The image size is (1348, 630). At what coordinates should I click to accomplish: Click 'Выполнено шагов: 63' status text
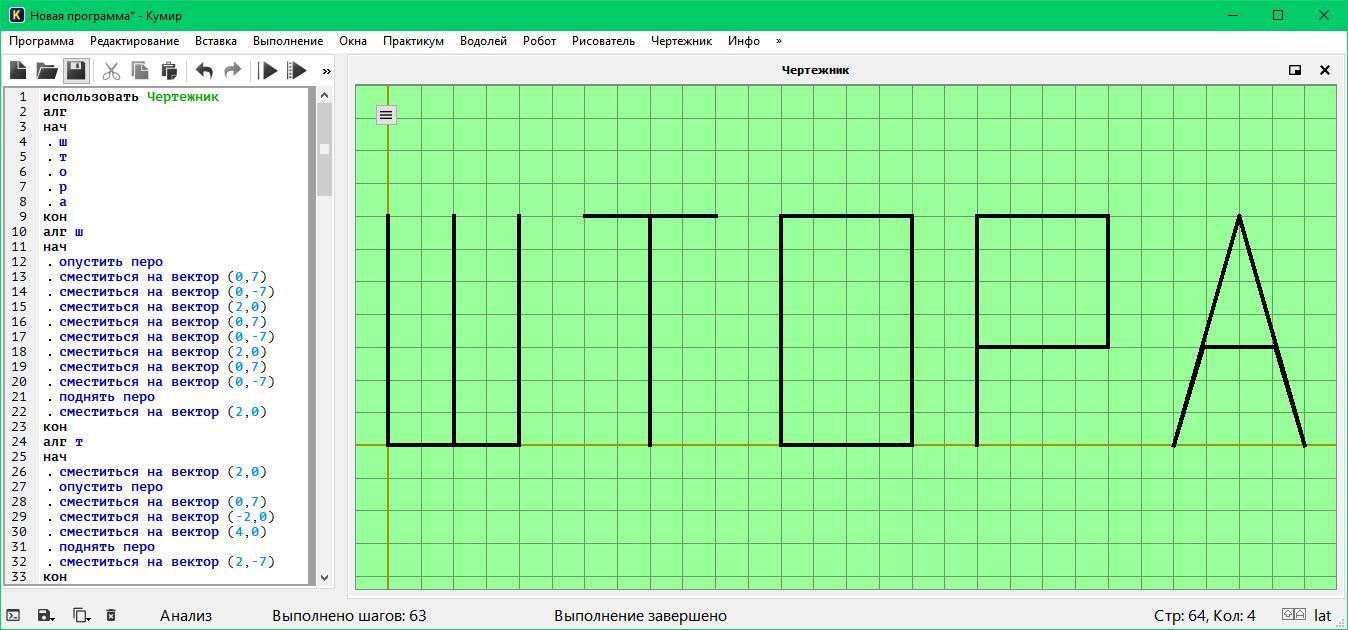[x=349, y=616]
